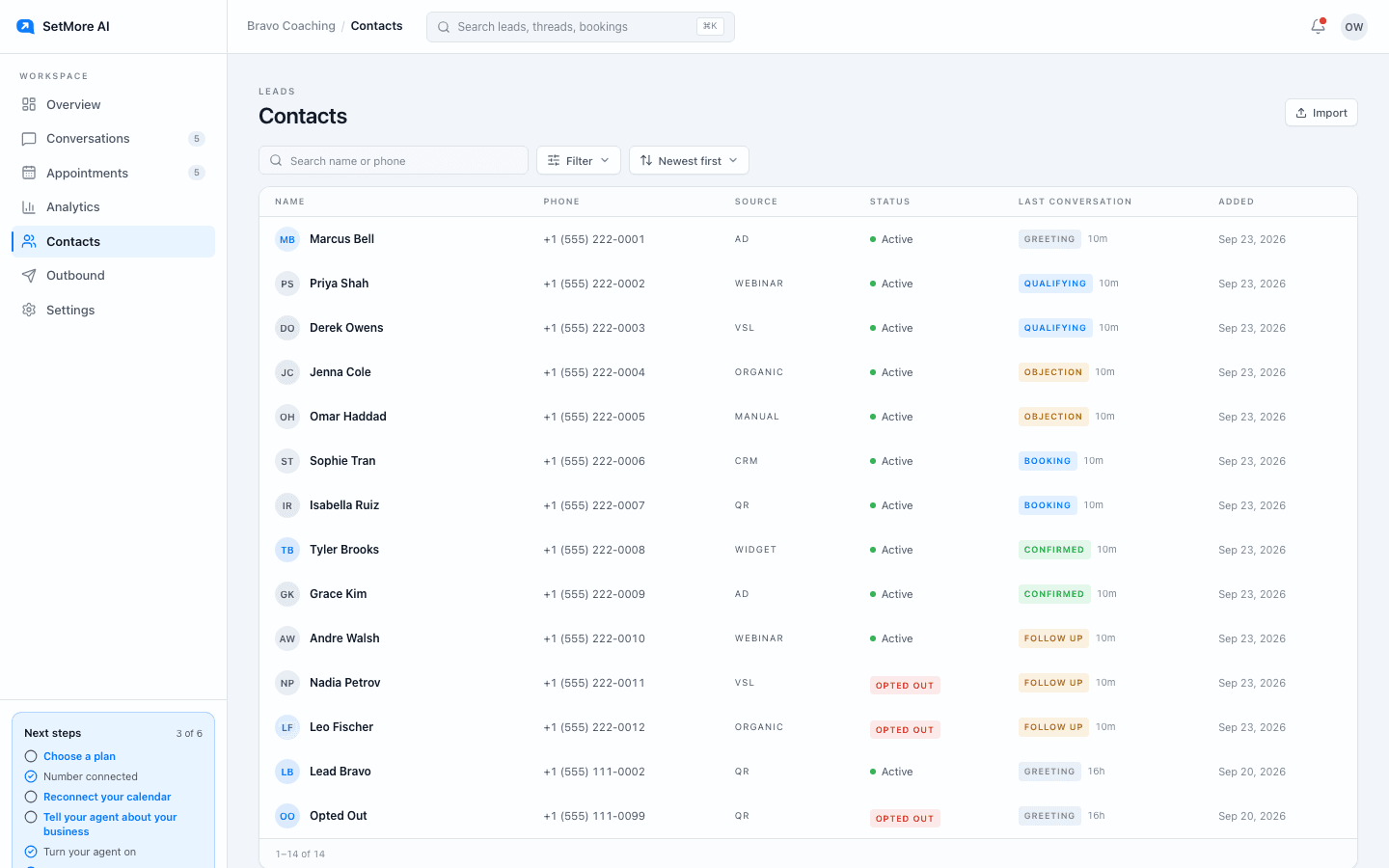
Task: Toggle the Reconnect your calendar step circle
Action: coord(31,797)
